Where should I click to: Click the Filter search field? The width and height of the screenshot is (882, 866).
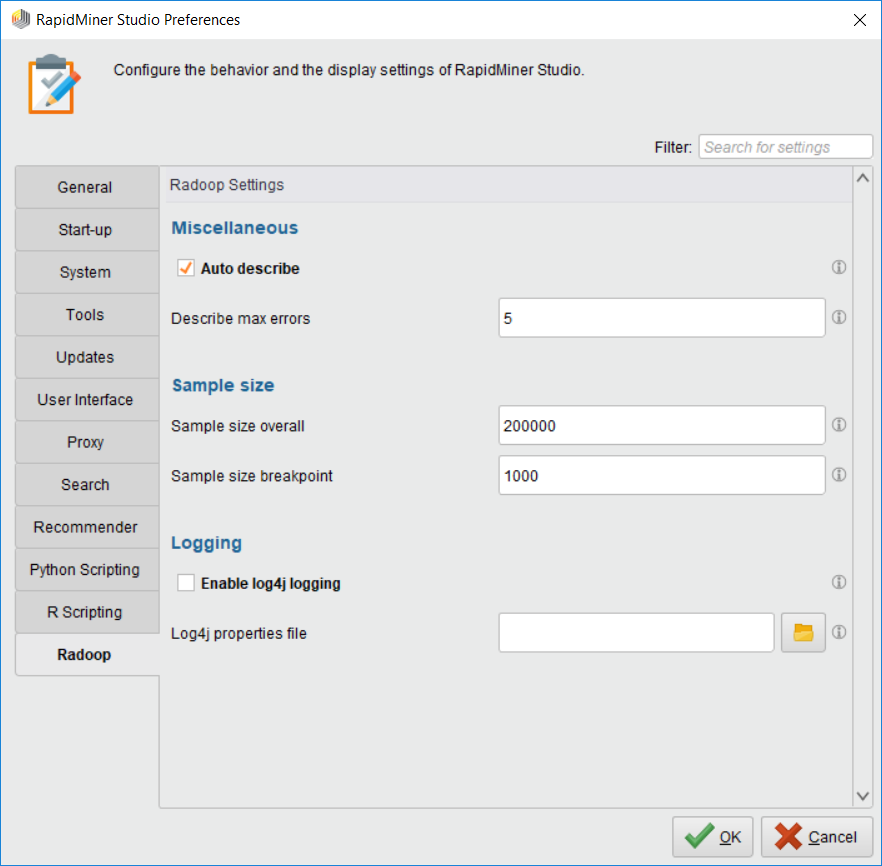[785, 147]
